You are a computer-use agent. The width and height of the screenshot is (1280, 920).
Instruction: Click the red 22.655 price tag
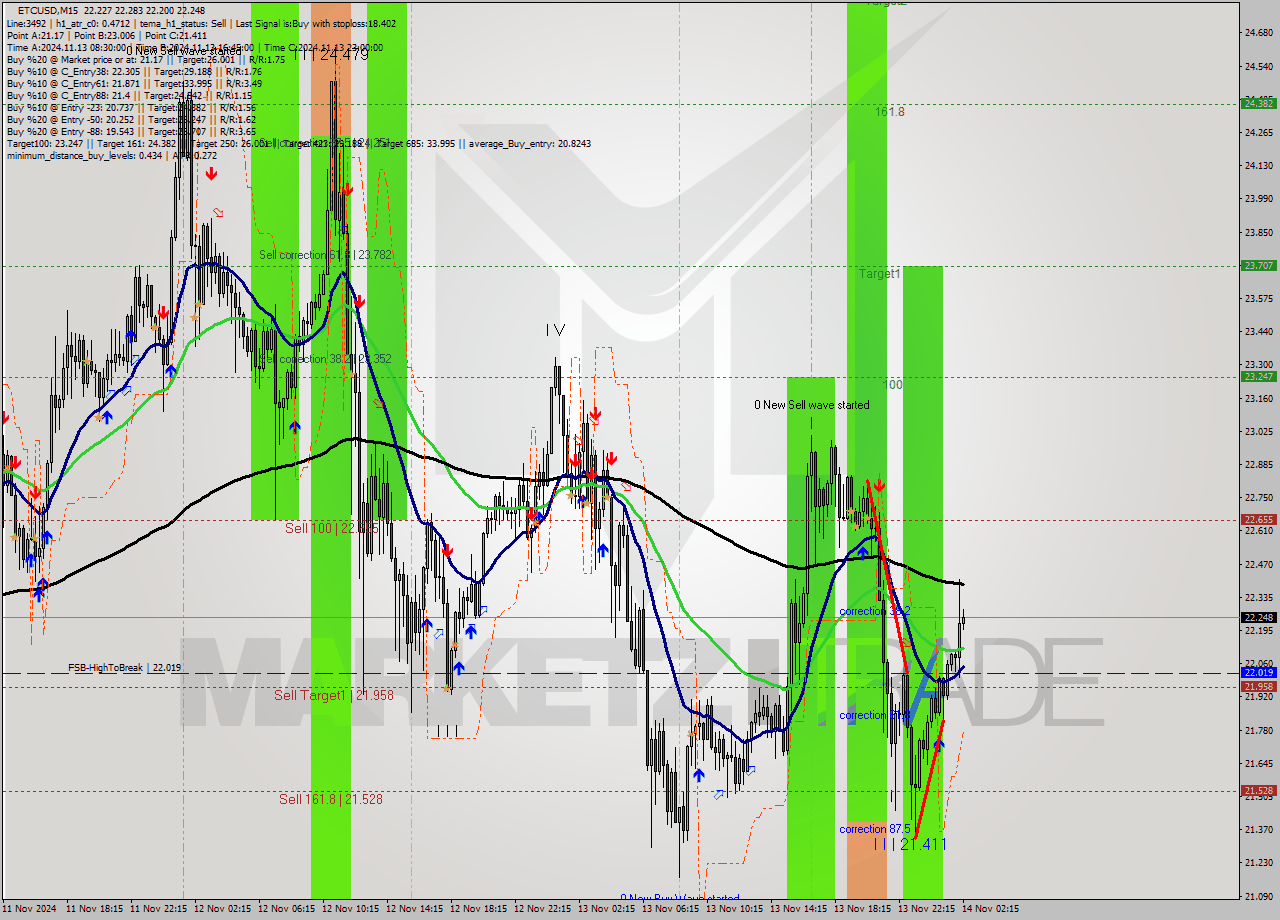click(x=1258, y=519)
